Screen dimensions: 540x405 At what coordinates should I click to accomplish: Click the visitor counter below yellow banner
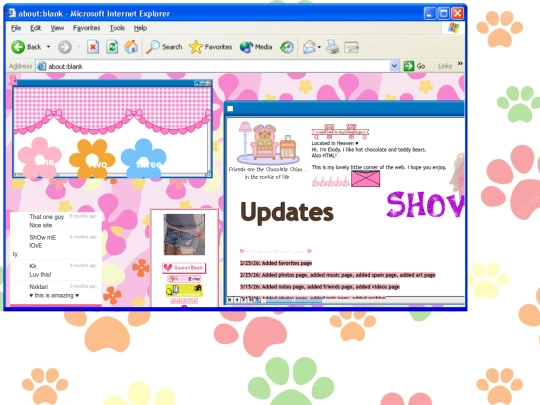pos(184,301)
